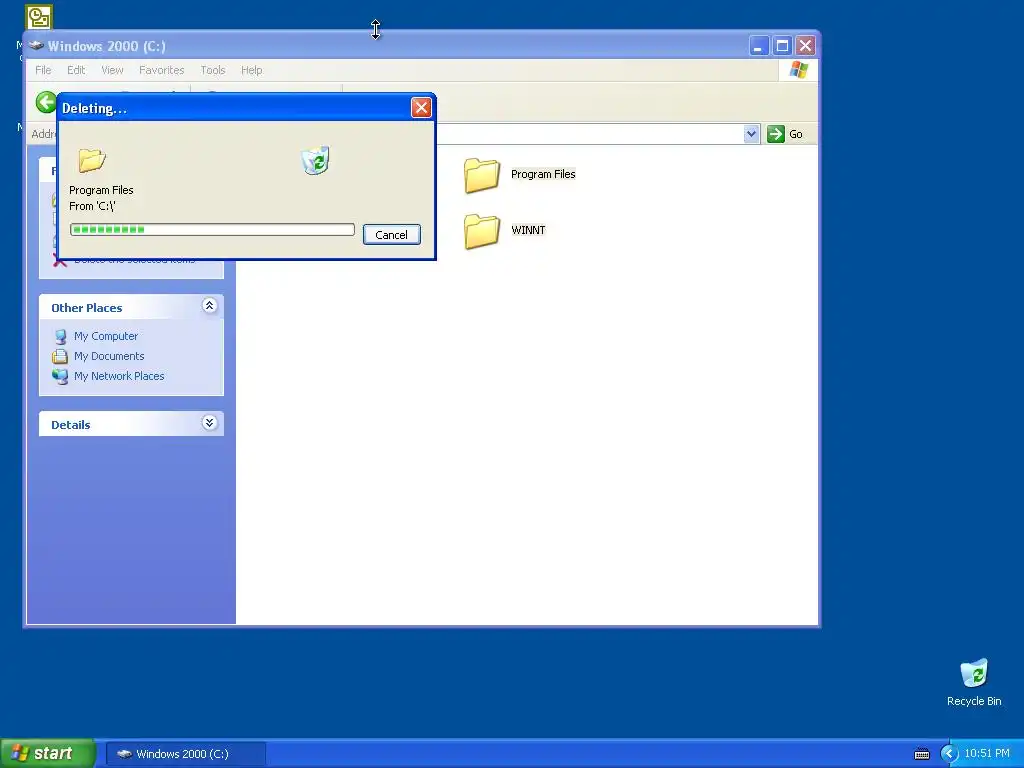Minimize the Windows 2000 (C:) window
1024x768 pixels.
pos(758,46)
